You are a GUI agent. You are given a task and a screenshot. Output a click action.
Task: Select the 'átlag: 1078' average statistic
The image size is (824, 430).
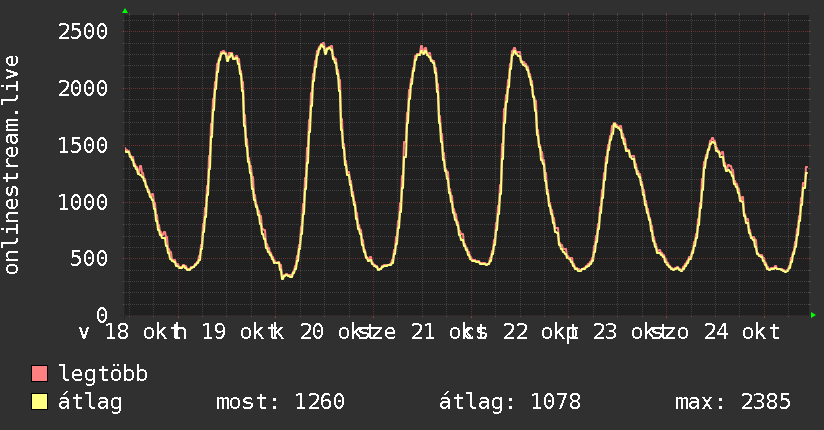point(510,402)
